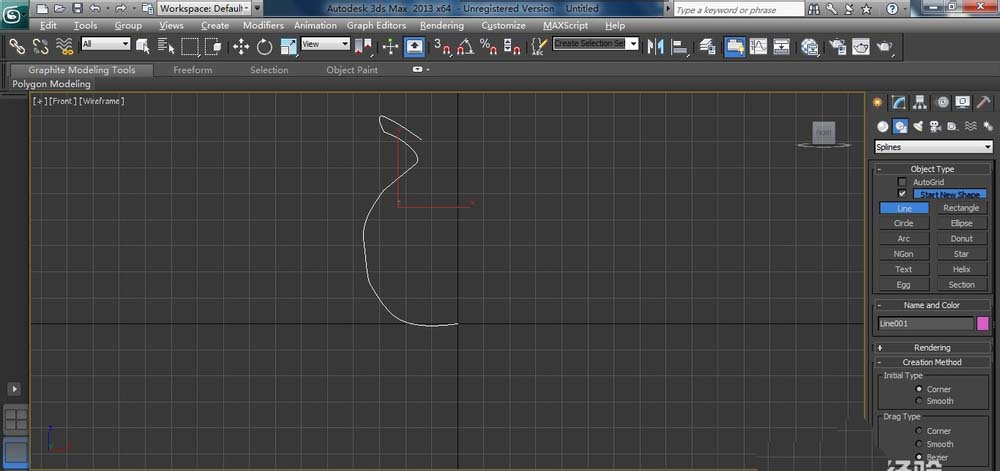This screenshot has width=1000, height=471.
Task: Activate the Select Object tool
Action: [x=143, y=46]
